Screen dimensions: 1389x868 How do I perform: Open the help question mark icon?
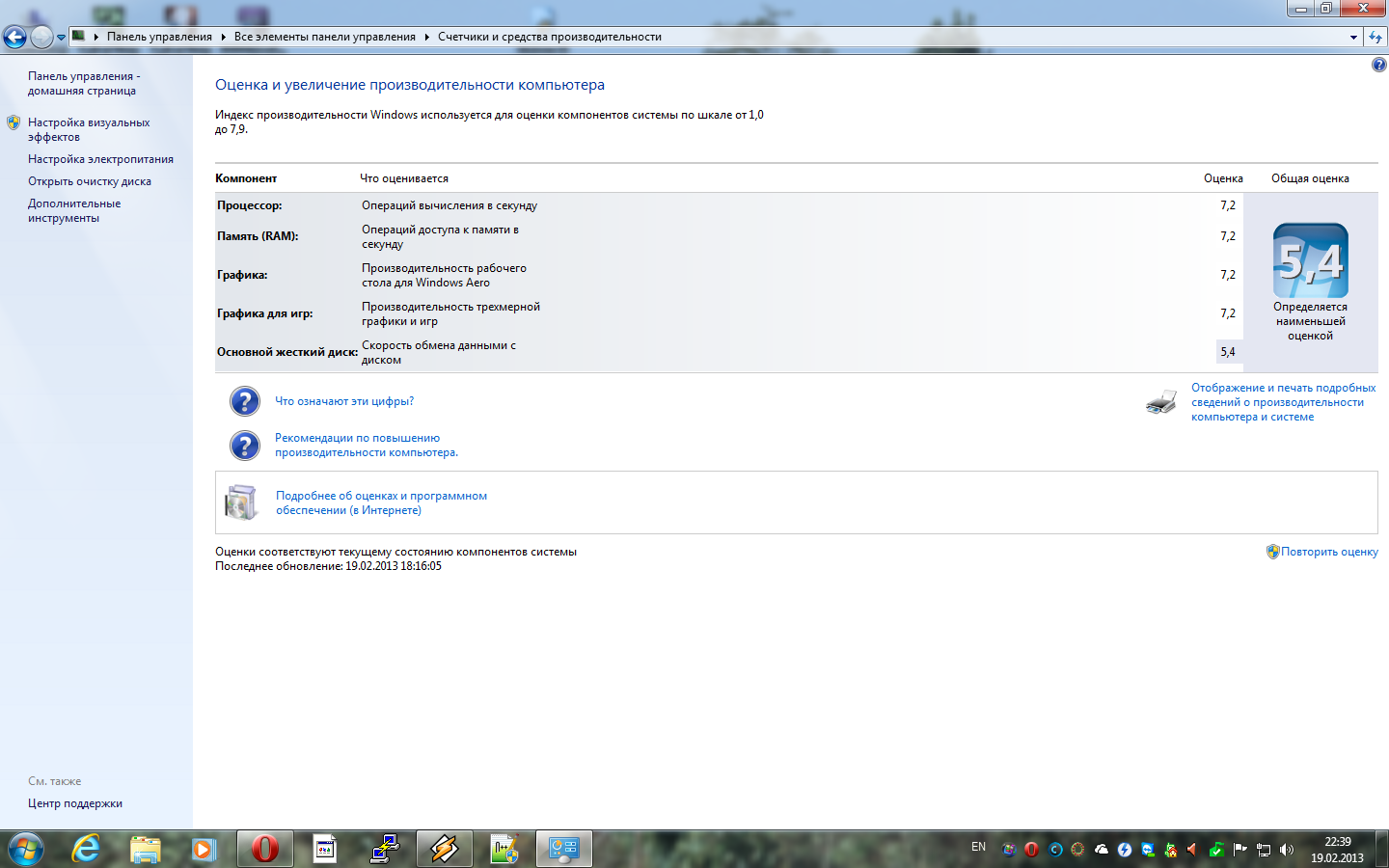1378,65
